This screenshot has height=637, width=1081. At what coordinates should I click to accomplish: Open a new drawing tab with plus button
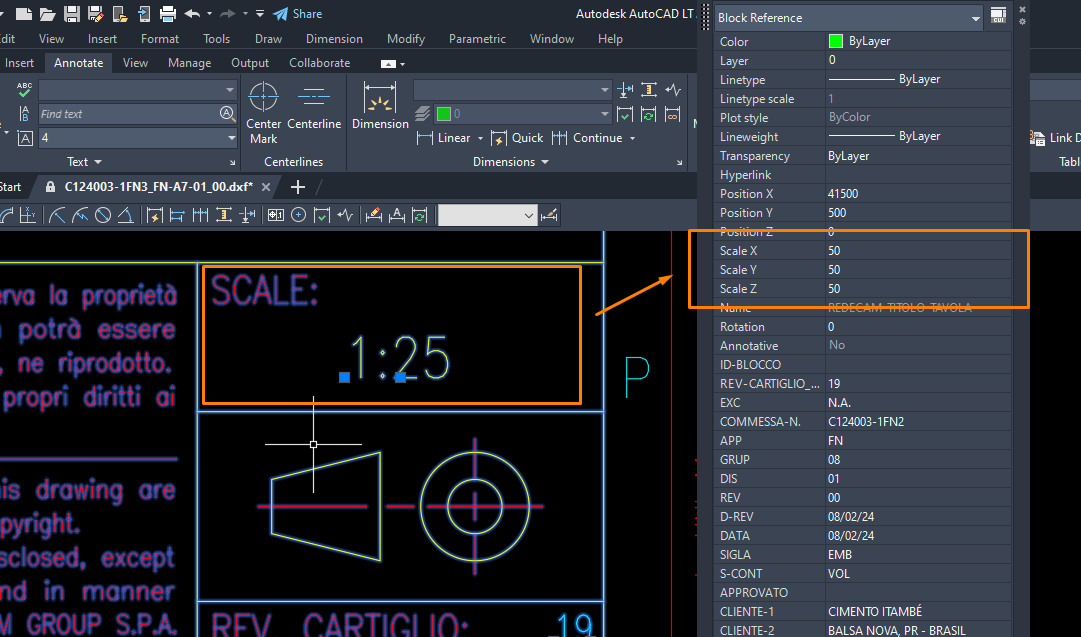297,187
